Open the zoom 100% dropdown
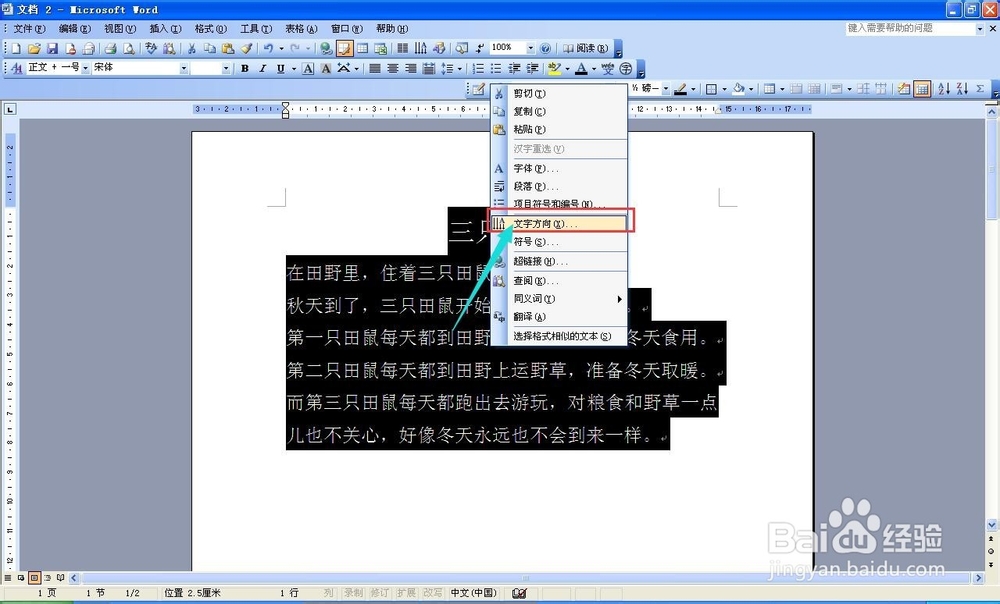The image size is (1000, 604). pyautogui.click(x=530, y=48)
